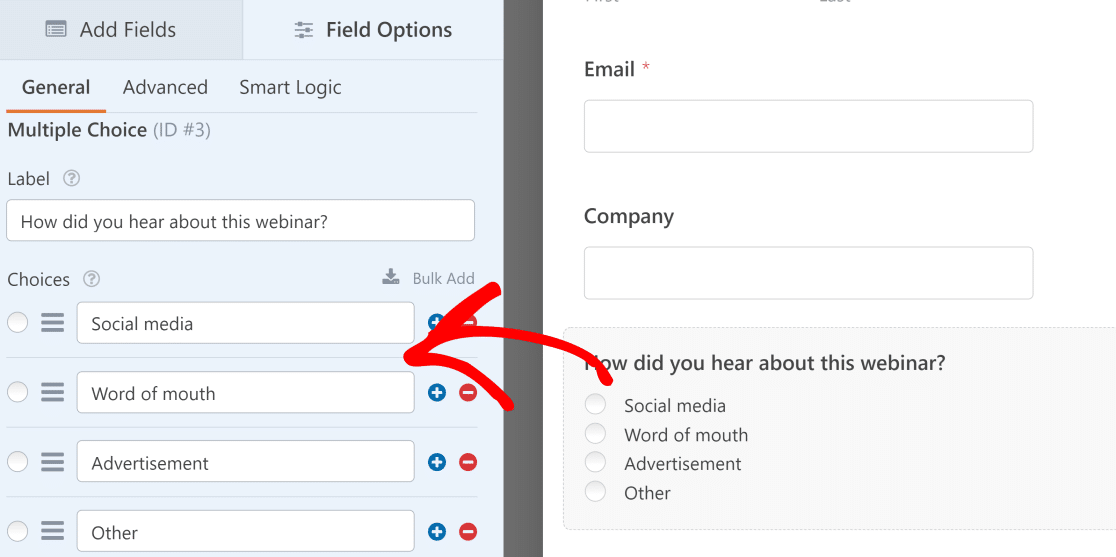Switch to the Field Options tab

tap(373, 30)
